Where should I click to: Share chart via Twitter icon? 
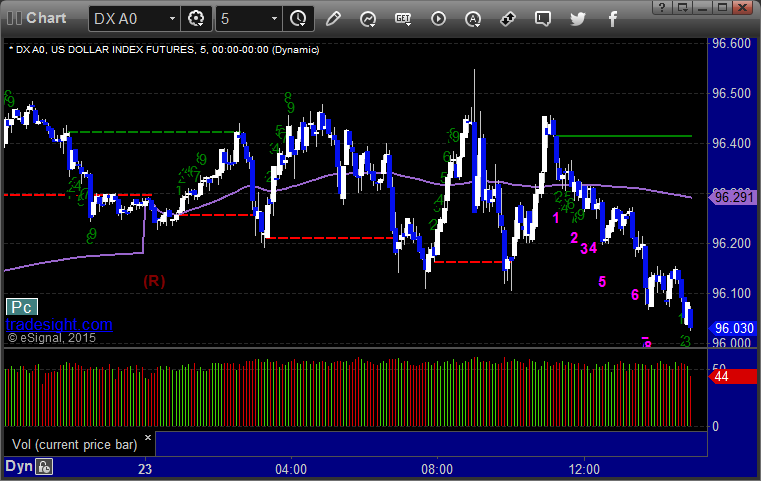tap(578, 19)
